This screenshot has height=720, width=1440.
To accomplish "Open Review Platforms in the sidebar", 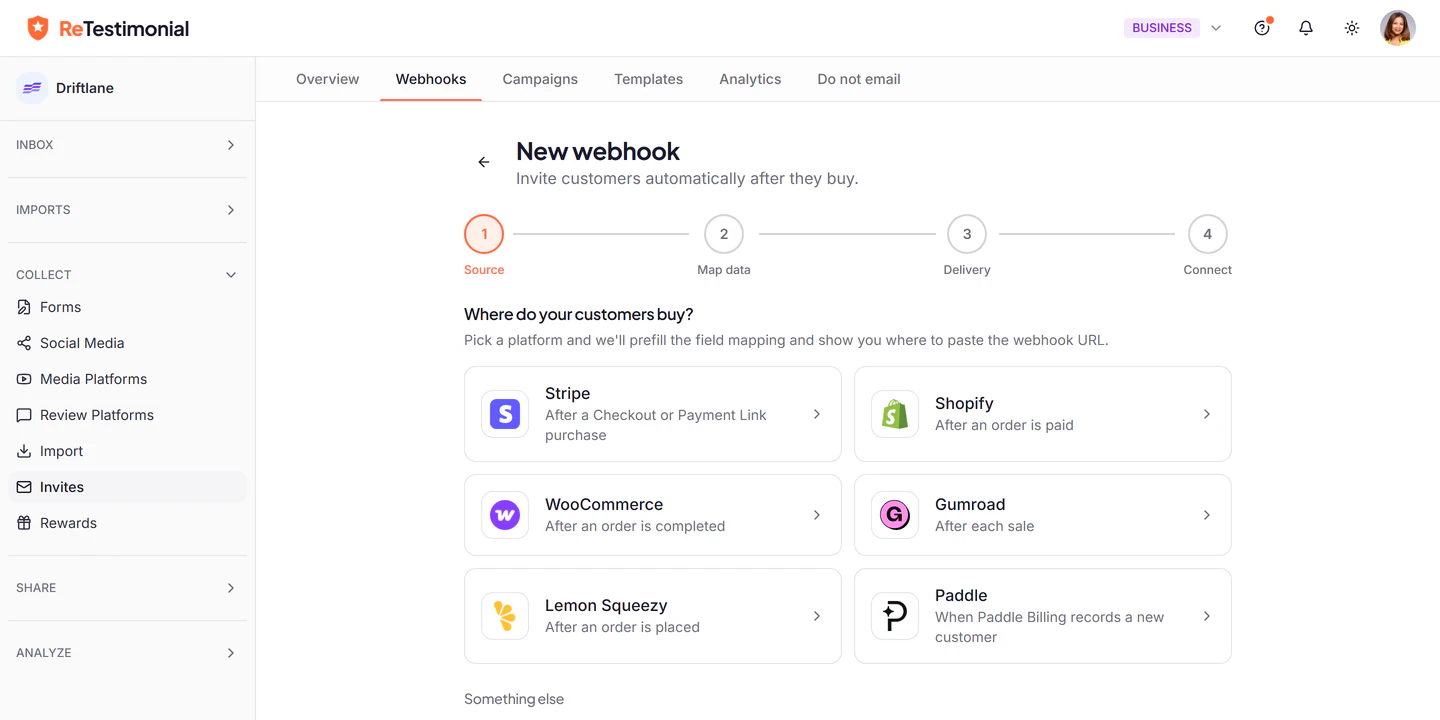I will coord(127,415).
